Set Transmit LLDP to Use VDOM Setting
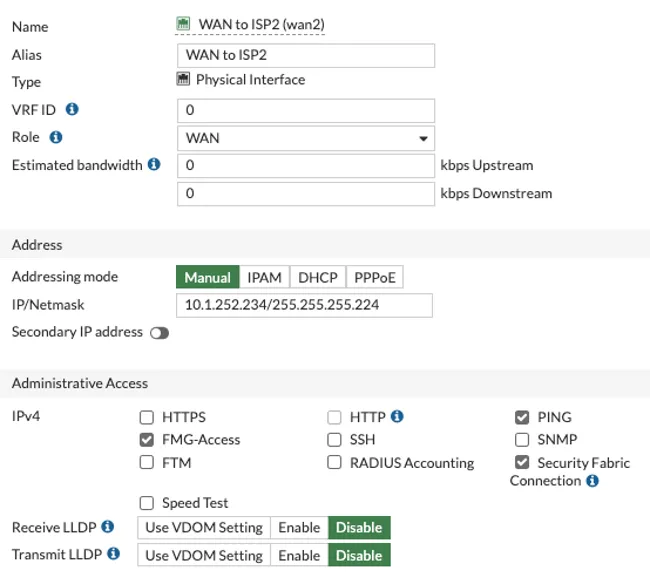The height and width of the screenshot is (584, 650). [204, 555]
